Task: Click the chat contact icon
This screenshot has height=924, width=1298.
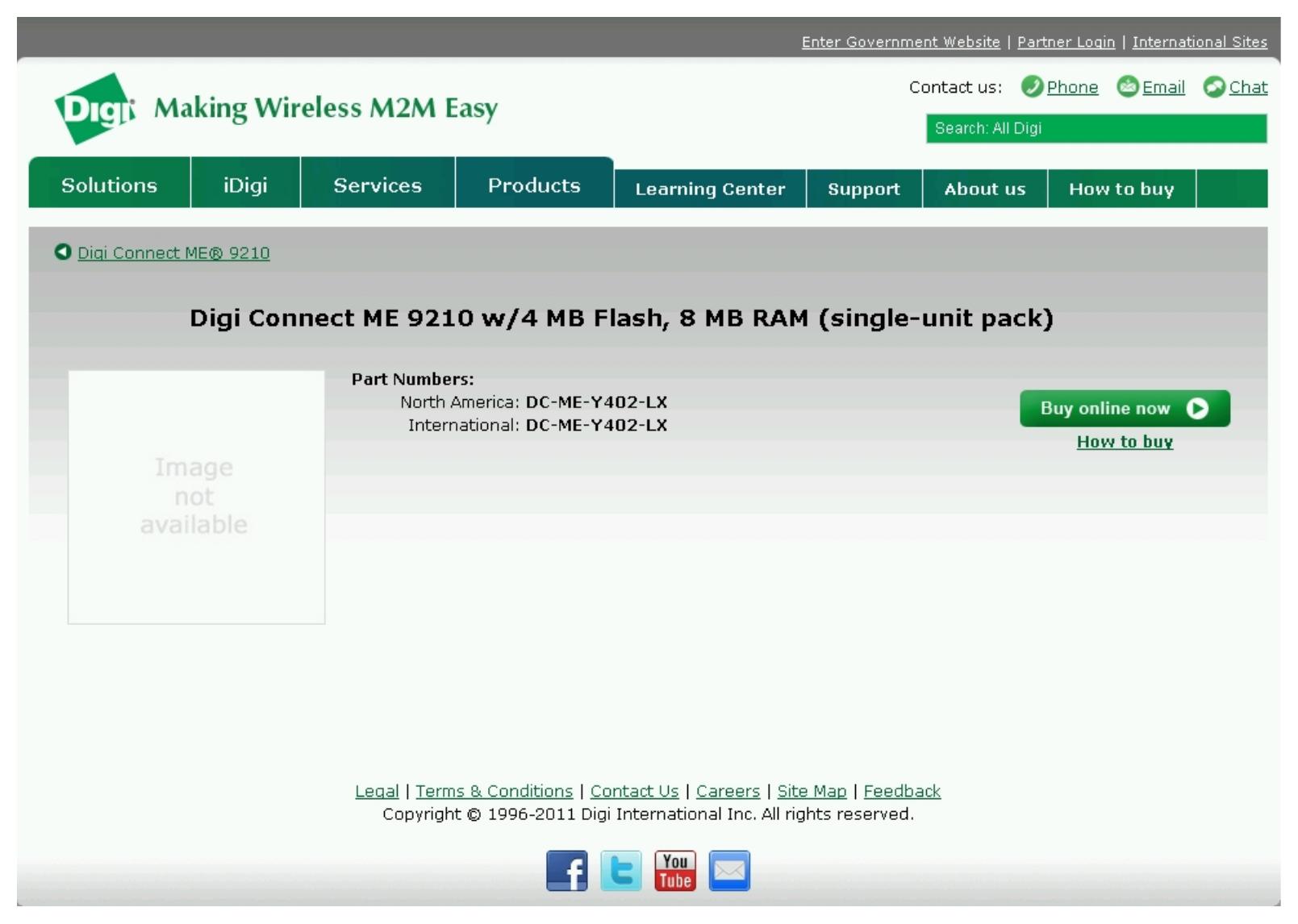Action: point(1214,86)
